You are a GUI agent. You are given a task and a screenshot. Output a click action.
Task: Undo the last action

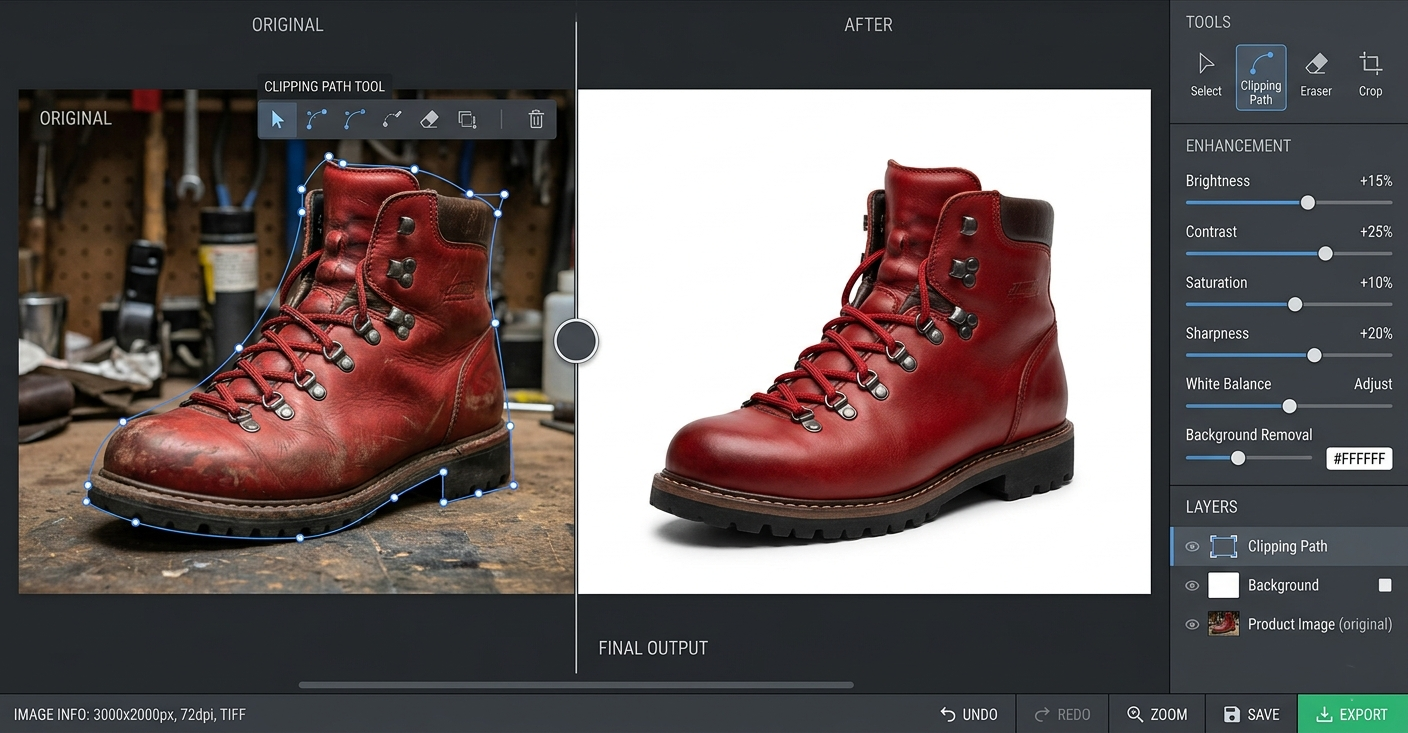[969, 714]
